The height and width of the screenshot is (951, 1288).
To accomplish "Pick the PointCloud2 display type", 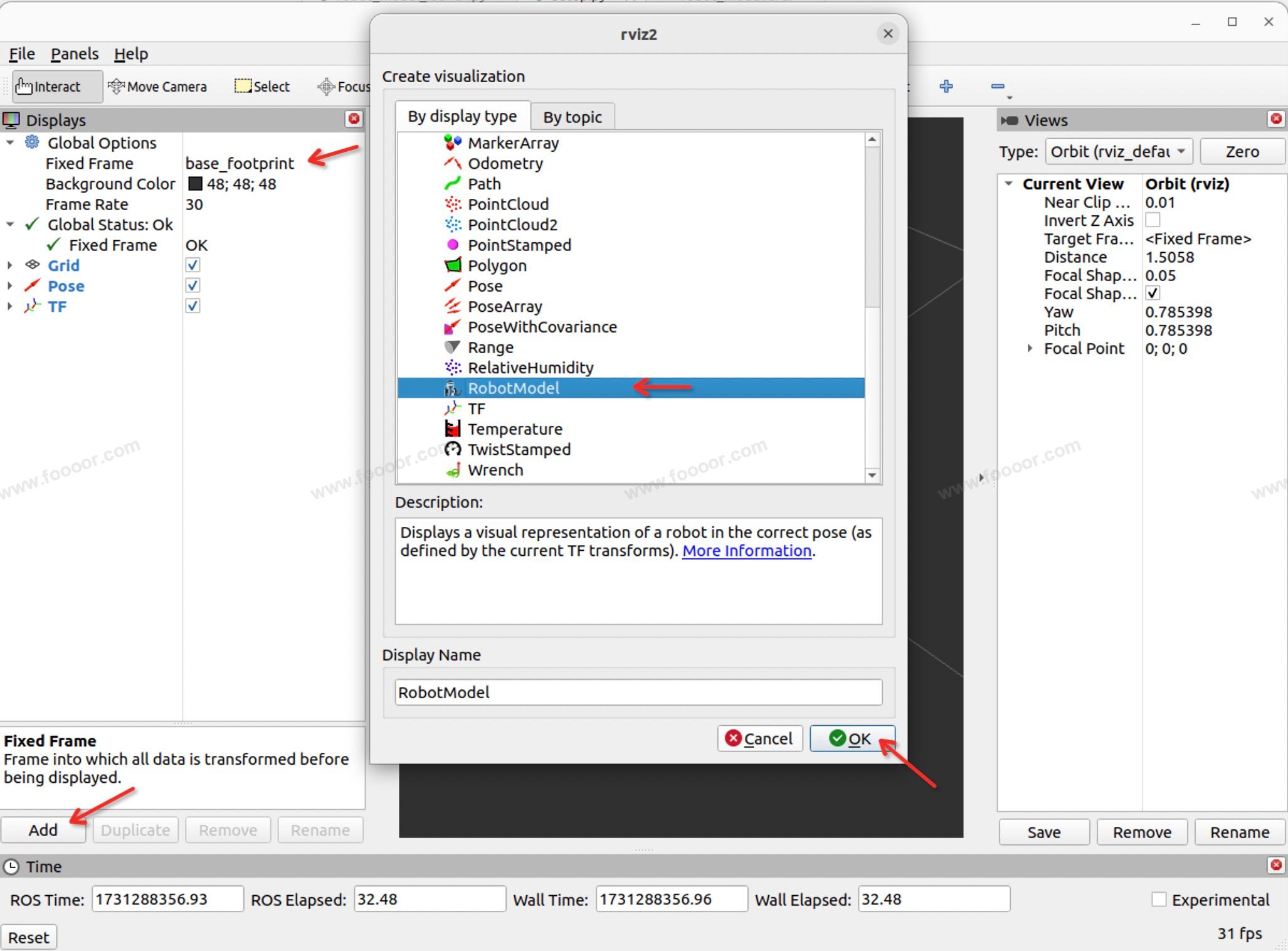I will (x=512, y=225).
